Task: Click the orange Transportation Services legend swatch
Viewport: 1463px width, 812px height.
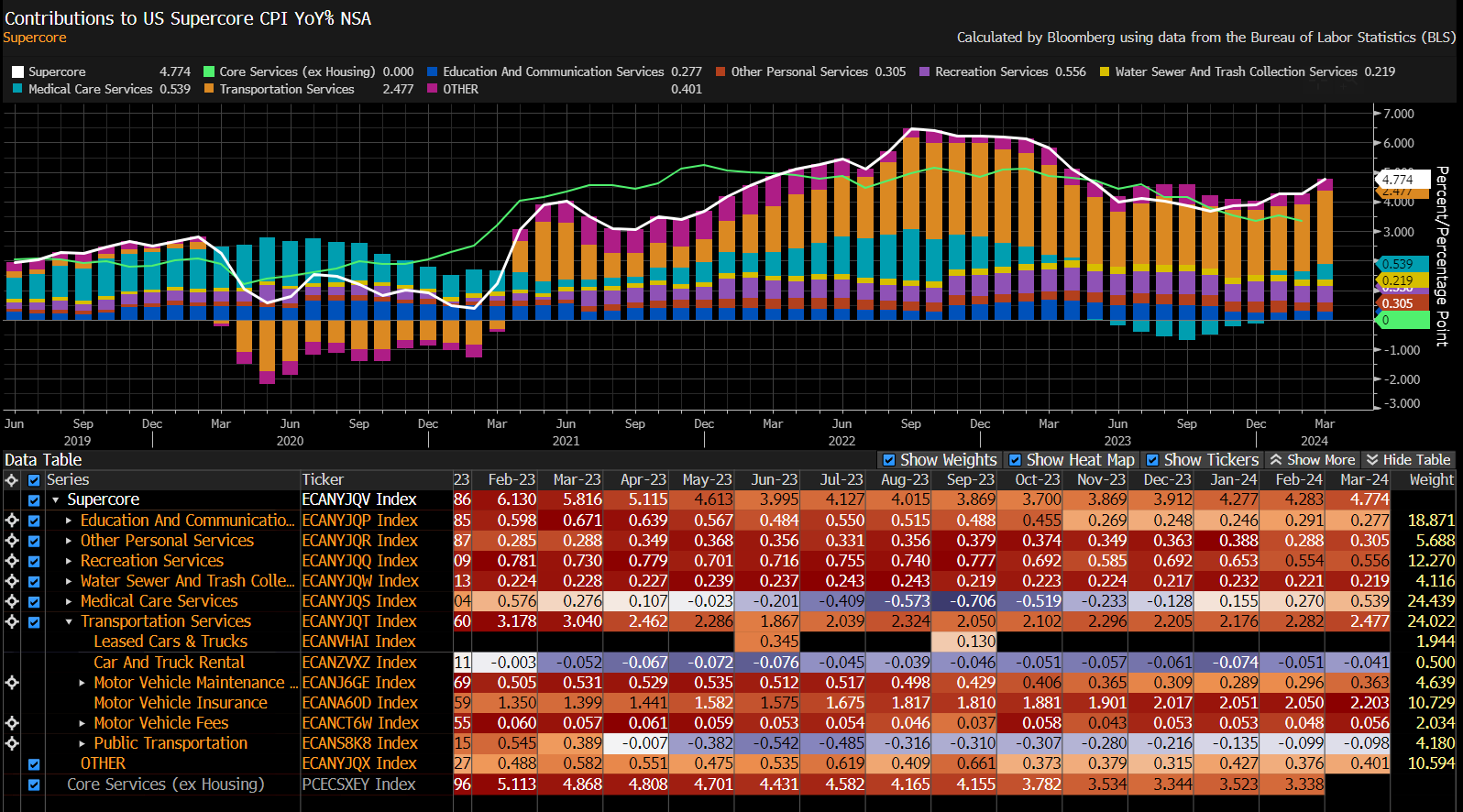Action: click(x=209, y=89)
